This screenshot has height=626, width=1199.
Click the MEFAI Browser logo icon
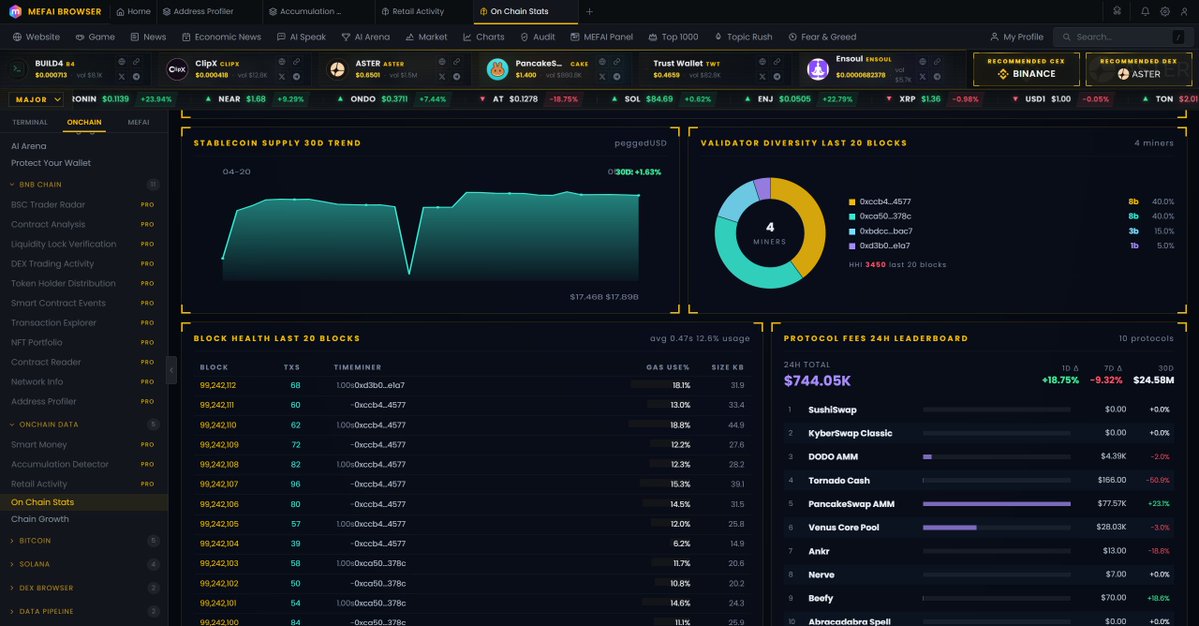click(15, 11)
